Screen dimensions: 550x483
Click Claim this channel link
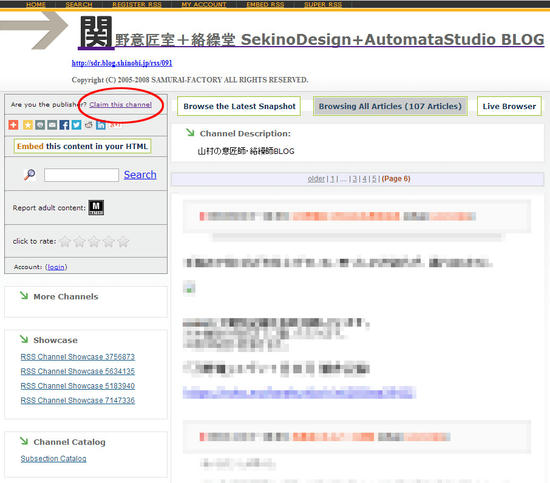tap(120, 105)
